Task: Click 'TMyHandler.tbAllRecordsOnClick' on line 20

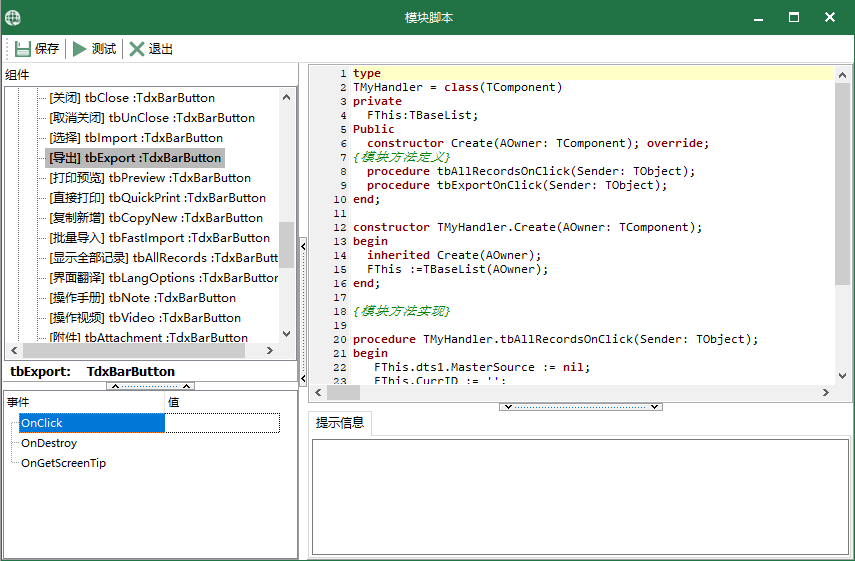Action: [528, 339]
